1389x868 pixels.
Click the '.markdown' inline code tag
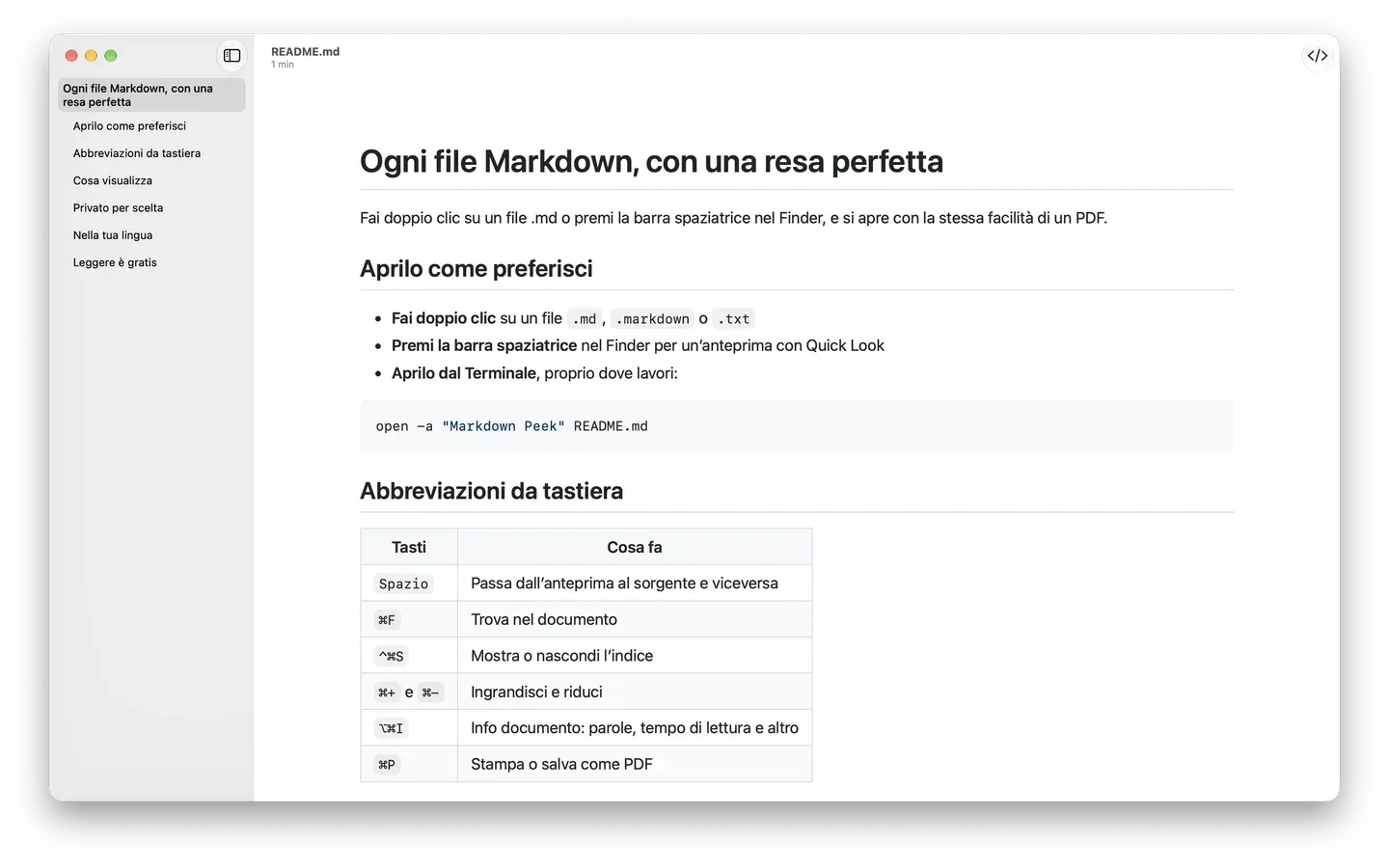653,319
